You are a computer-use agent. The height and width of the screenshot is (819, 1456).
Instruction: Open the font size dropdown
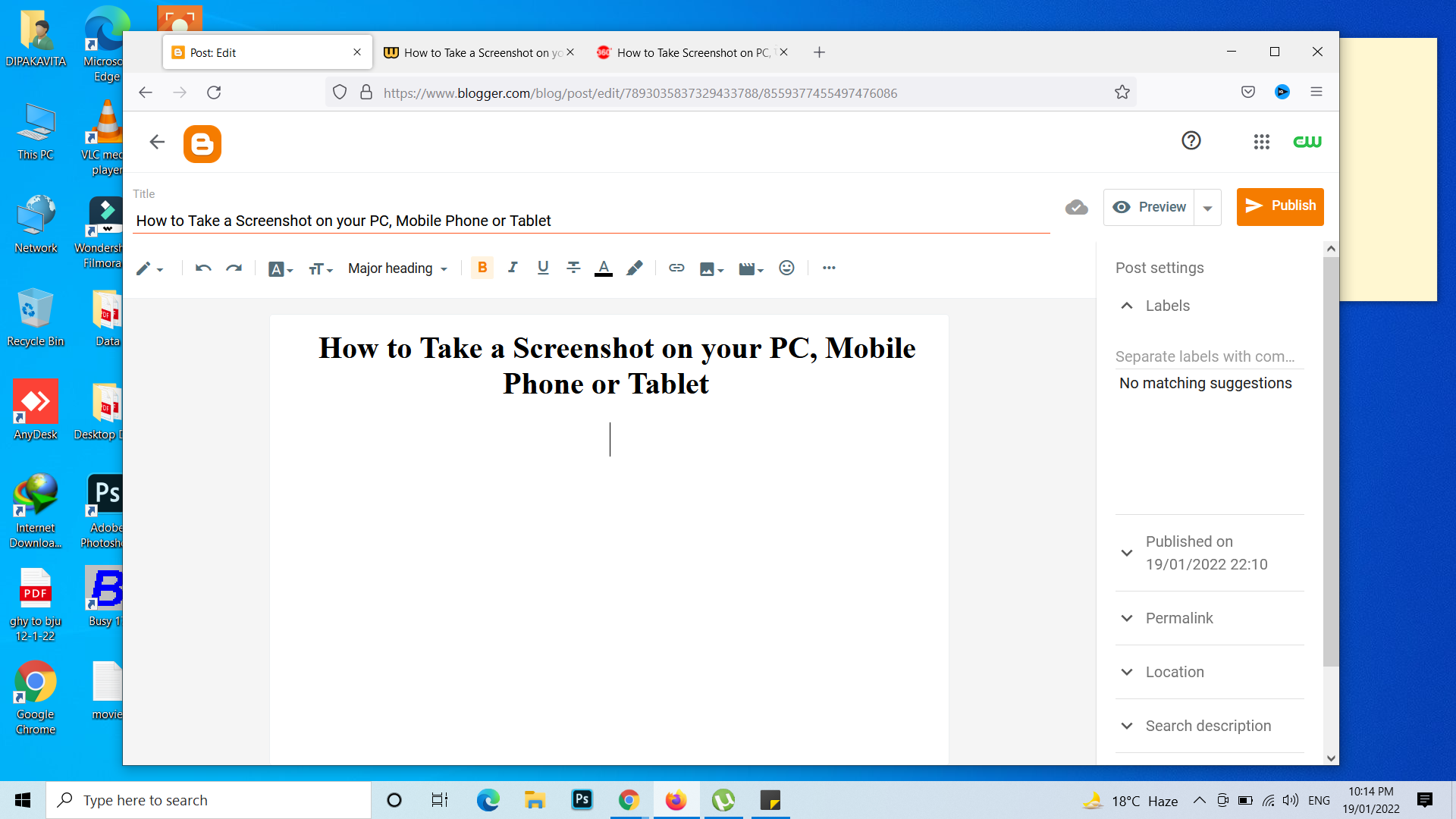(x=320, y=268)
